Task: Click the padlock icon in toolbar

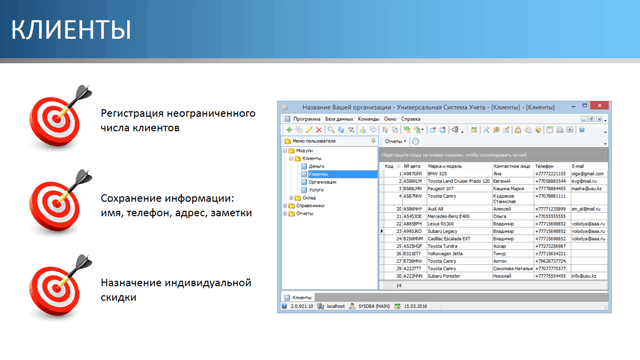Action: (x=518, y=130)
